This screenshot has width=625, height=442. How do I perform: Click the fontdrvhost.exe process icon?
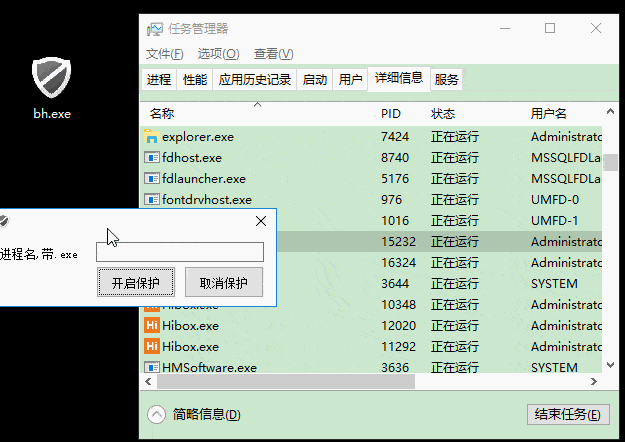click(152, 199)
